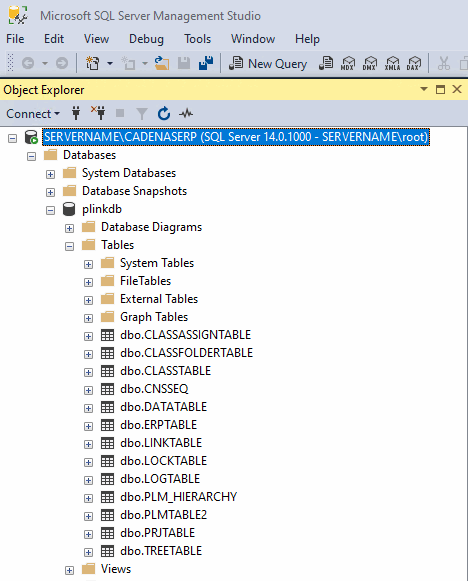Expand the External Tables folder
This screenshot has width=468, height=581.
click(x=88, y=300)
